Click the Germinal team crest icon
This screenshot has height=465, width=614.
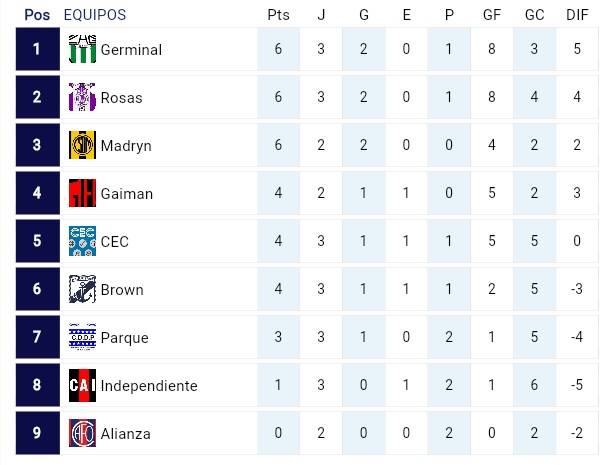(82, 50)
